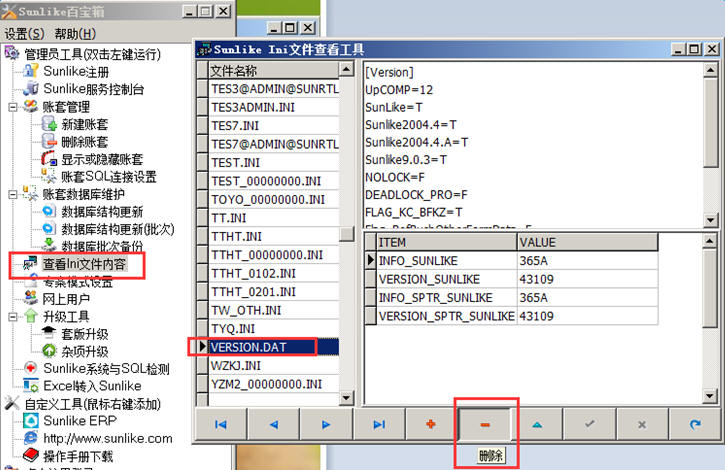This screenshot has height=470, width=725.
Task: Click VERSION_SUNLIKE value cell 43109
Action: click(588, 279)
